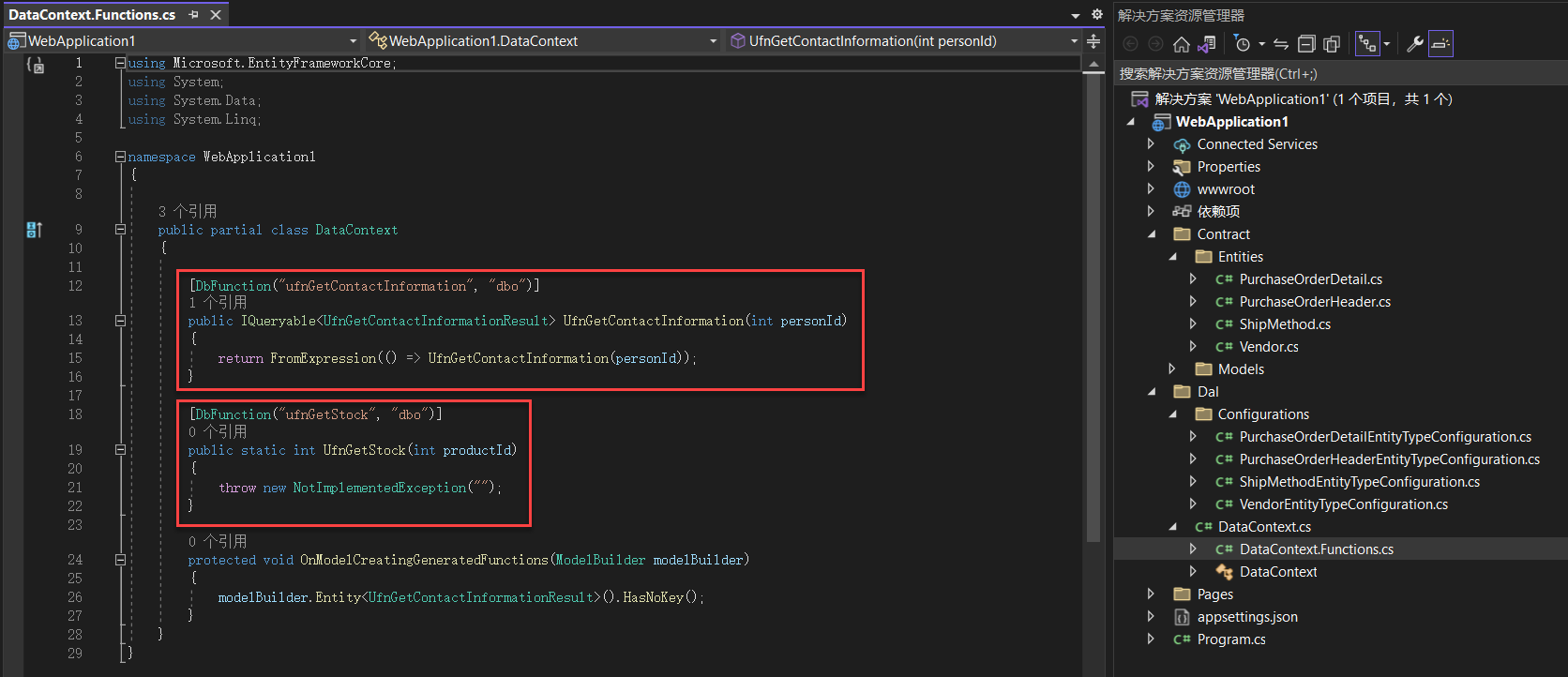Collapse the namespace WebApplication1 block
Image resolution: width=1568 pixels, height=677 pixels.
[120, 157]
